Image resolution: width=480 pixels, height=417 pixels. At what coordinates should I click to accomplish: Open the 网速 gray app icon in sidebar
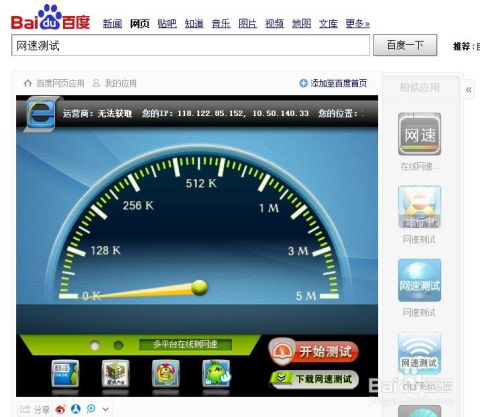[x=419, y=134]
